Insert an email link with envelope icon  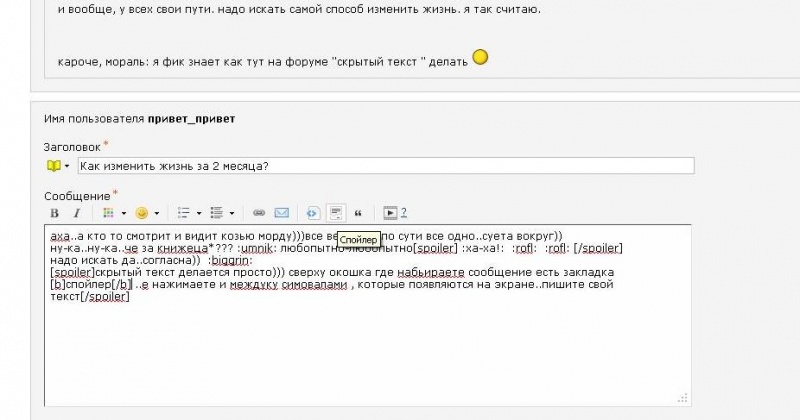point(282,213)
